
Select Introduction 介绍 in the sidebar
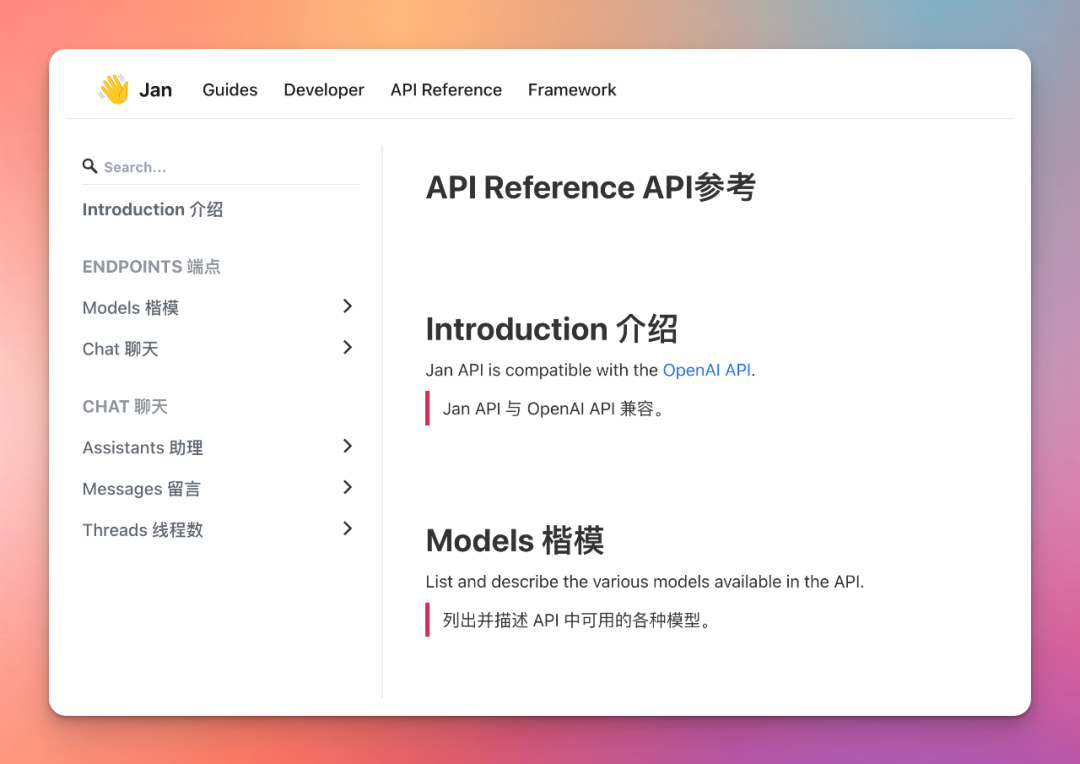click(x=152, y=209)
